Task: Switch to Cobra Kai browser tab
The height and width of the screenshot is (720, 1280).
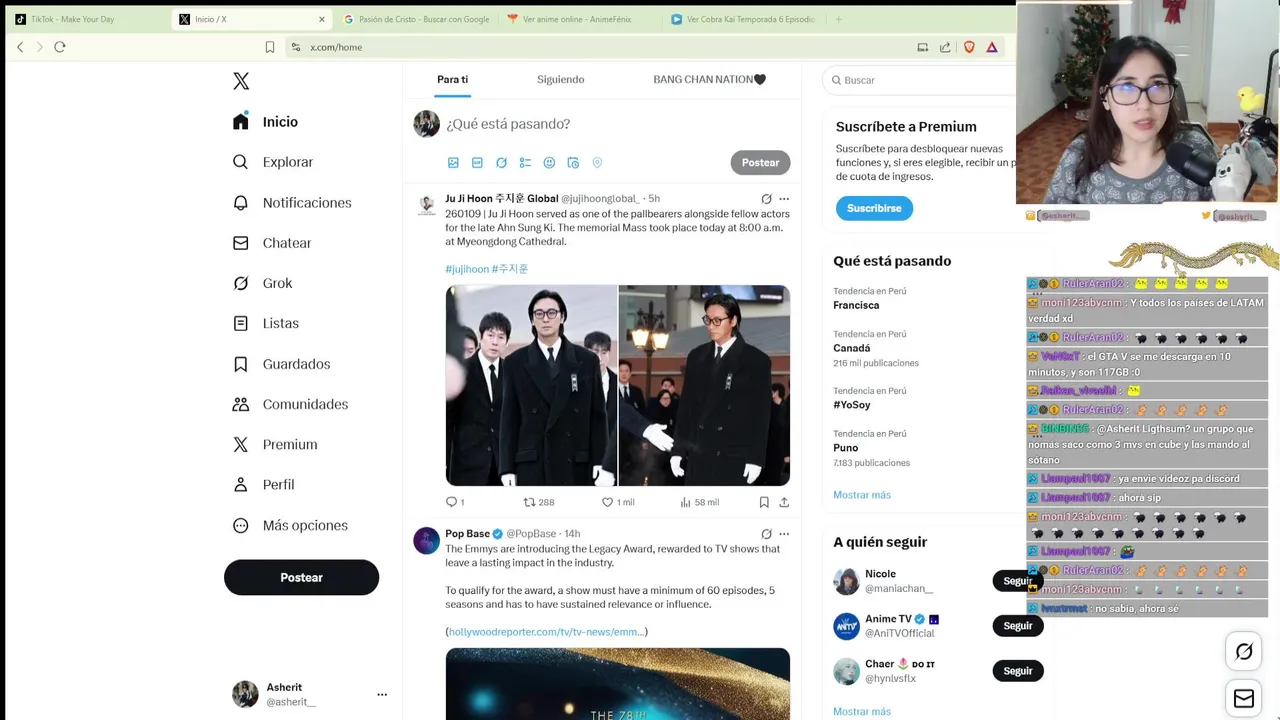Action: pos(744,19)
